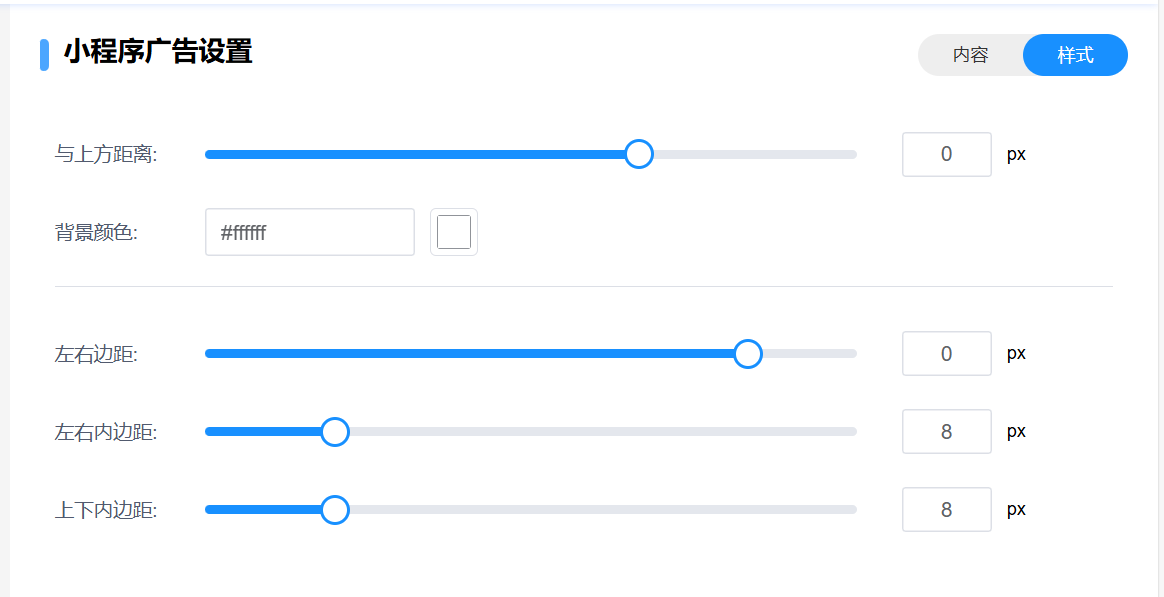Focus the 左右边距 px value field

coord(946,354)
